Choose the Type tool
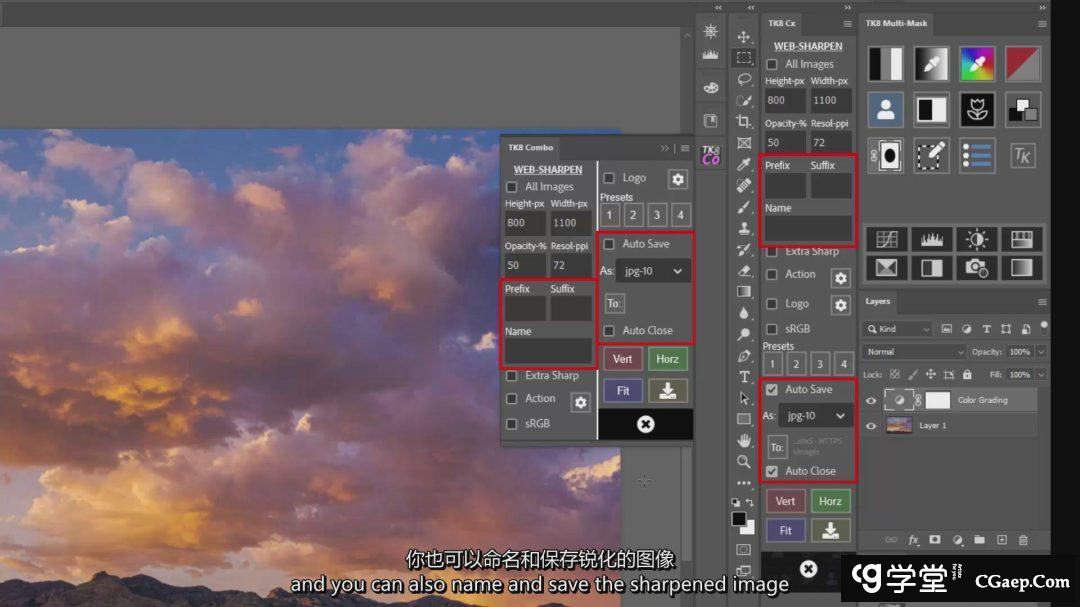The image size is (1080, 607). (x=744, y=377)
